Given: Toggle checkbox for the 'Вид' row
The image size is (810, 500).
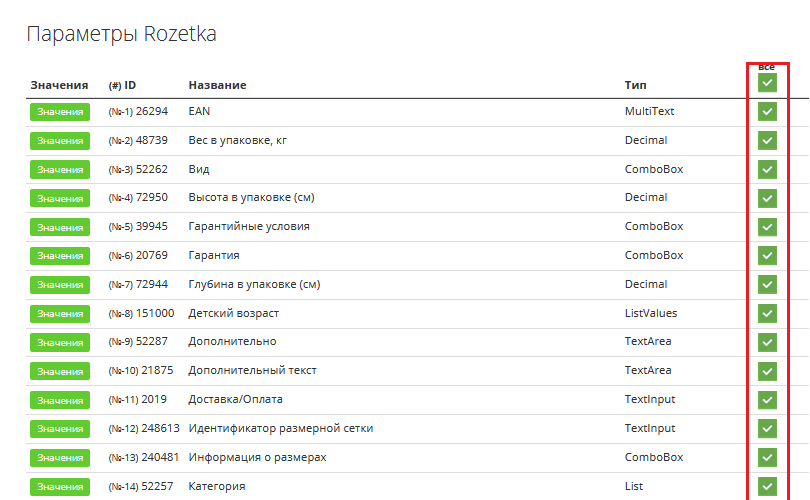Looking at the screenshot, I should coord(767,169).
